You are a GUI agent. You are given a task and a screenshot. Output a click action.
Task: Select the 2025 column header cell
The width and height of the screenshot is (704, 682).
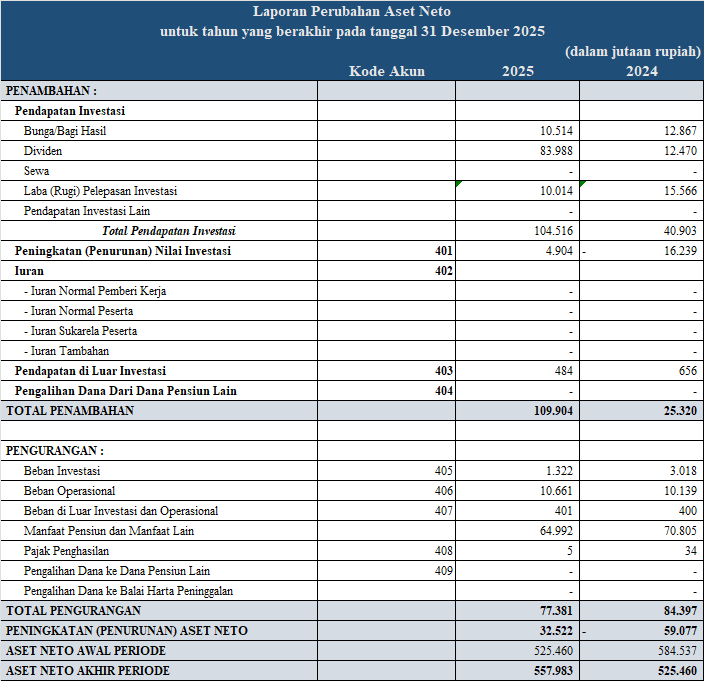[517, 71]
